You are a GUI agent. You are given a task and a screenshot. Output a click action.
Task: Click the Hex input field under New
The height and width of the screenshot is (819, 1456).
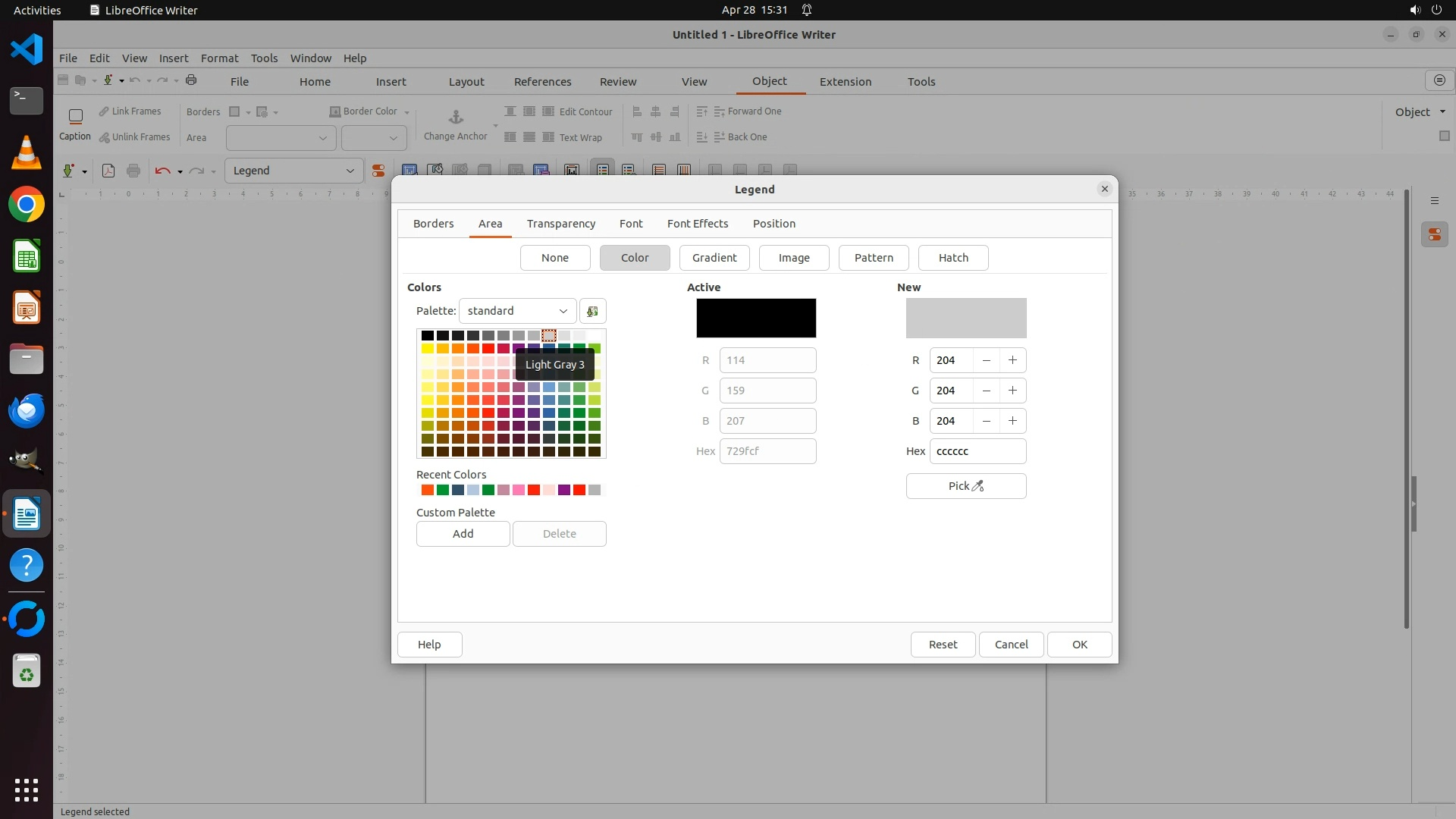click(x=977, y=451)
